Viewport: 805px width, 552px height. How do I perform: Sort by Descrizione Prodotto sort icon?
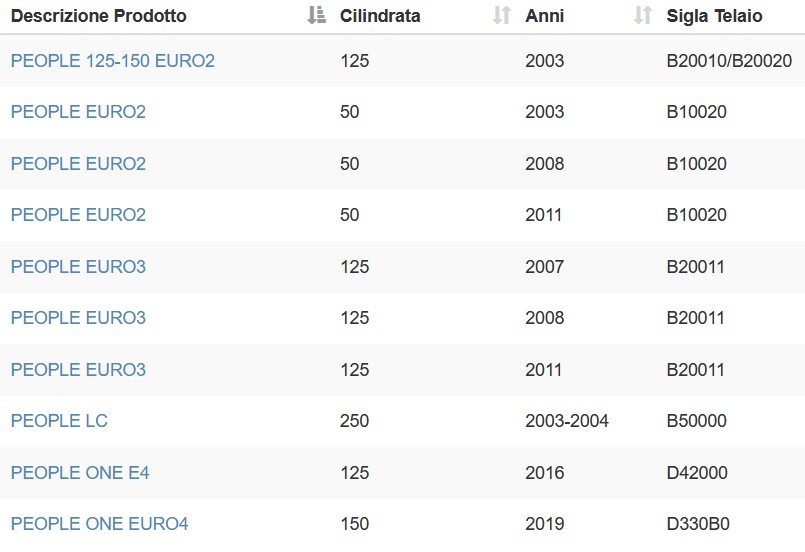point(316,15)
